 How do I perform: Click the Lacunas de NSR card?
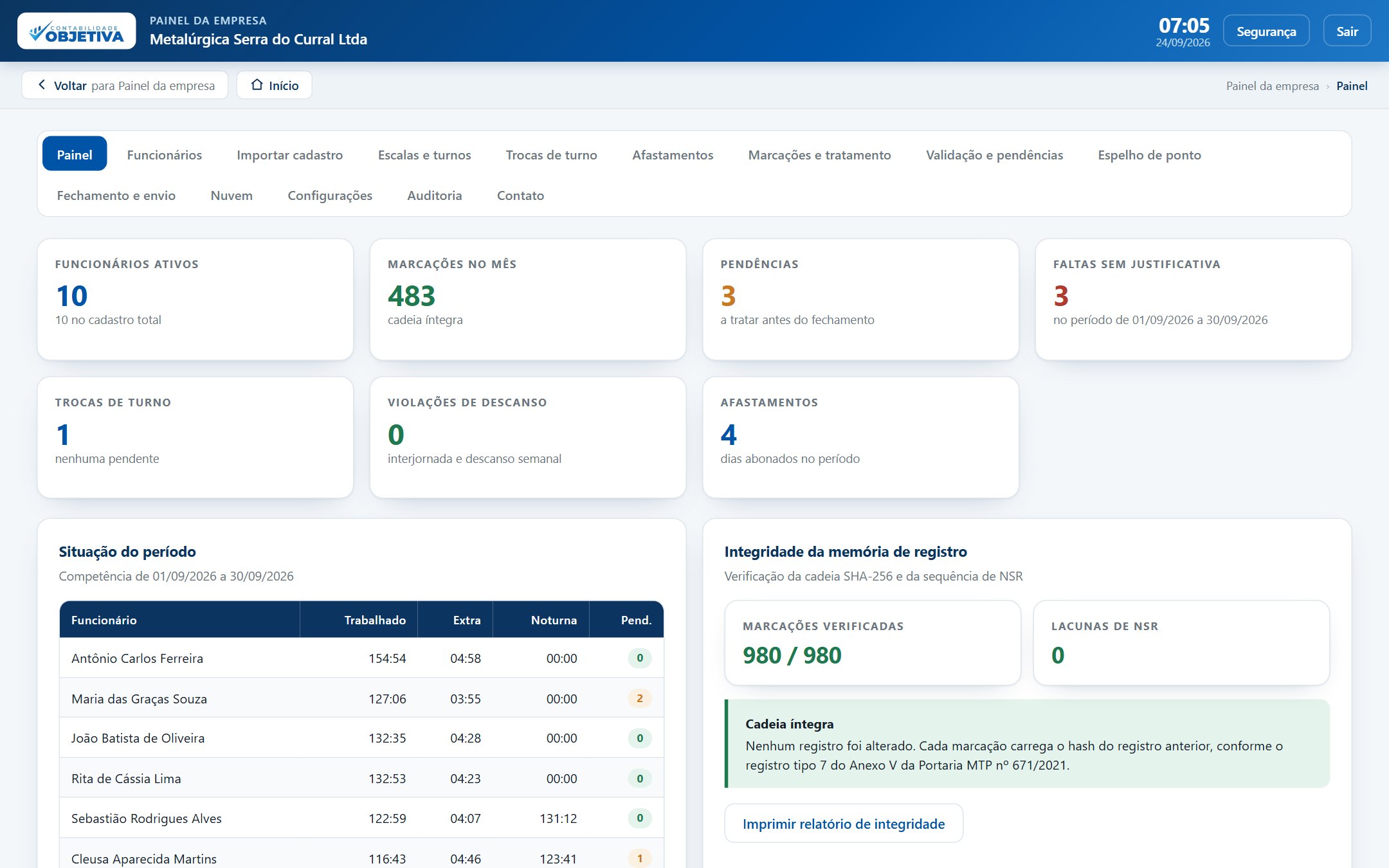(x=1181, y=642)
